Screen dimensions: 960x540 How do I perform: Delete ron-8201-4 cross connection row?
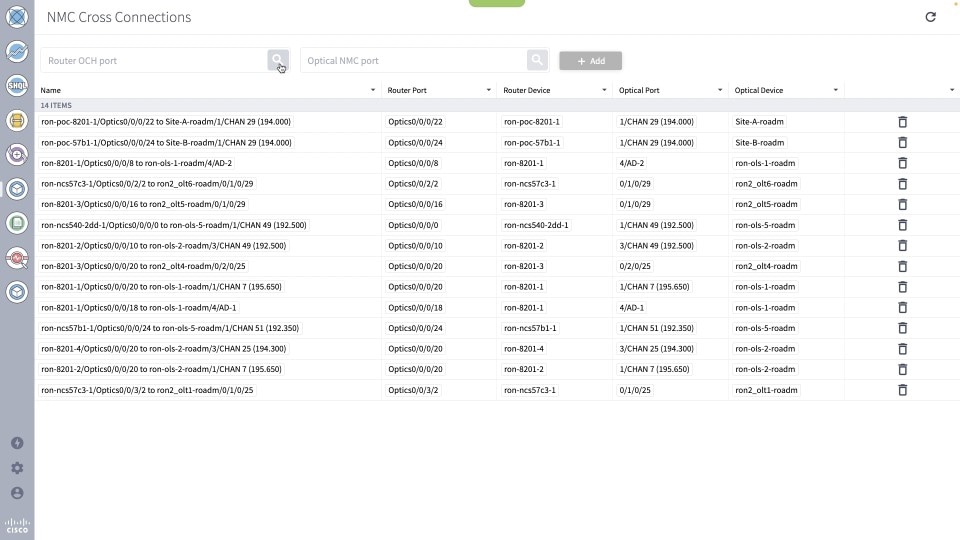click(x=902, y=349)
